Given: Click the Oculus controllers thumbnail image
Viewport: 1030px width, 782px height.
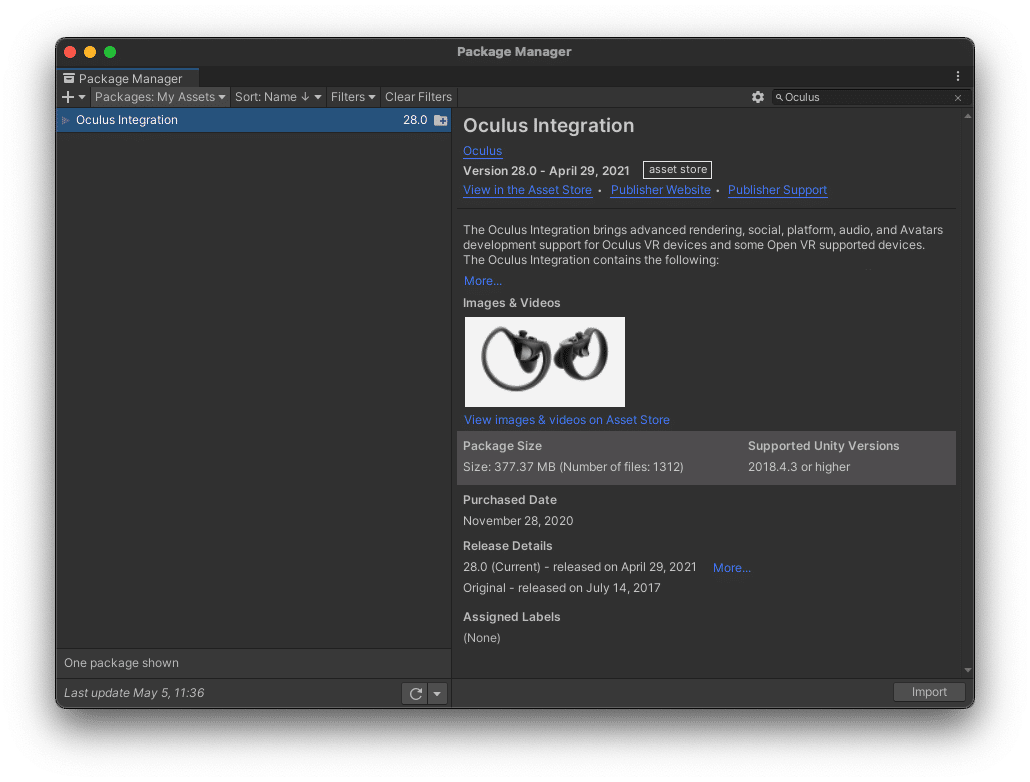Looking at the screenshot, I should [x=545, y=361].
